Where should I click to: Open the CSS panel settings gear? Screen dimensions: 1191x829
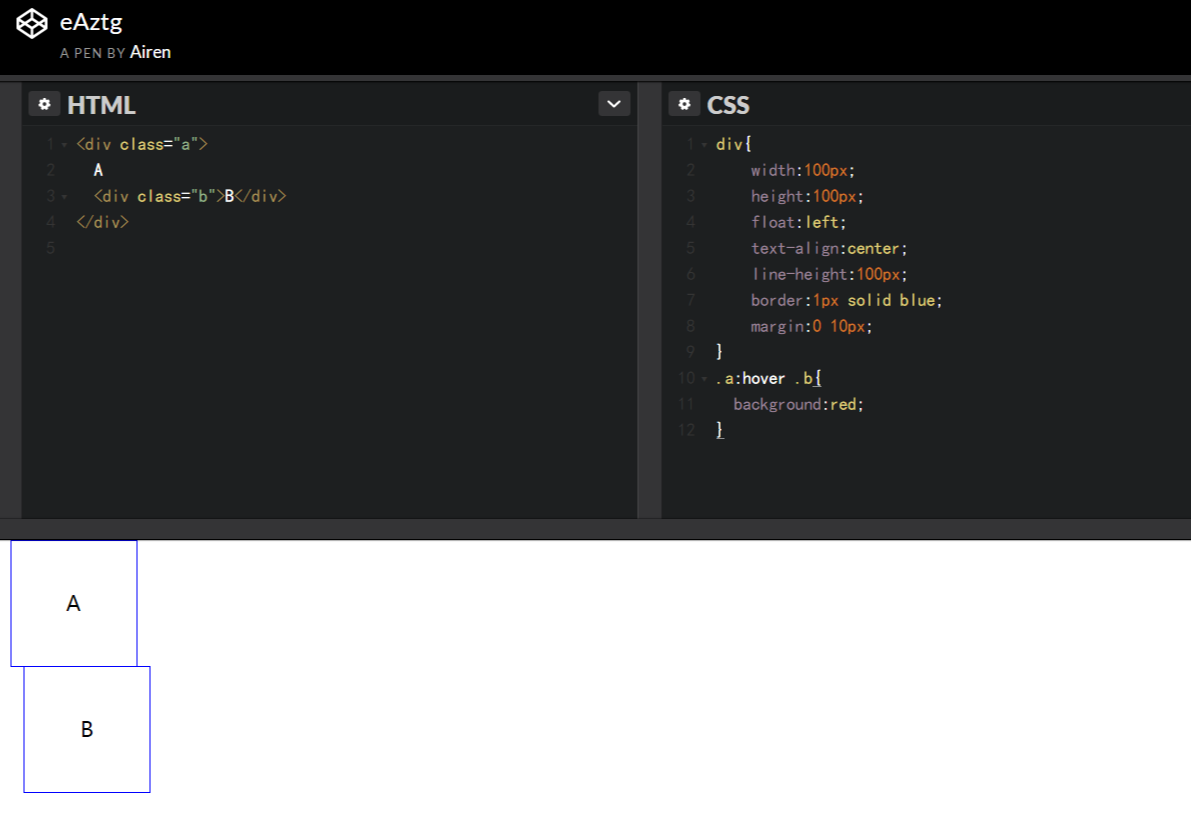pos(685,103)
